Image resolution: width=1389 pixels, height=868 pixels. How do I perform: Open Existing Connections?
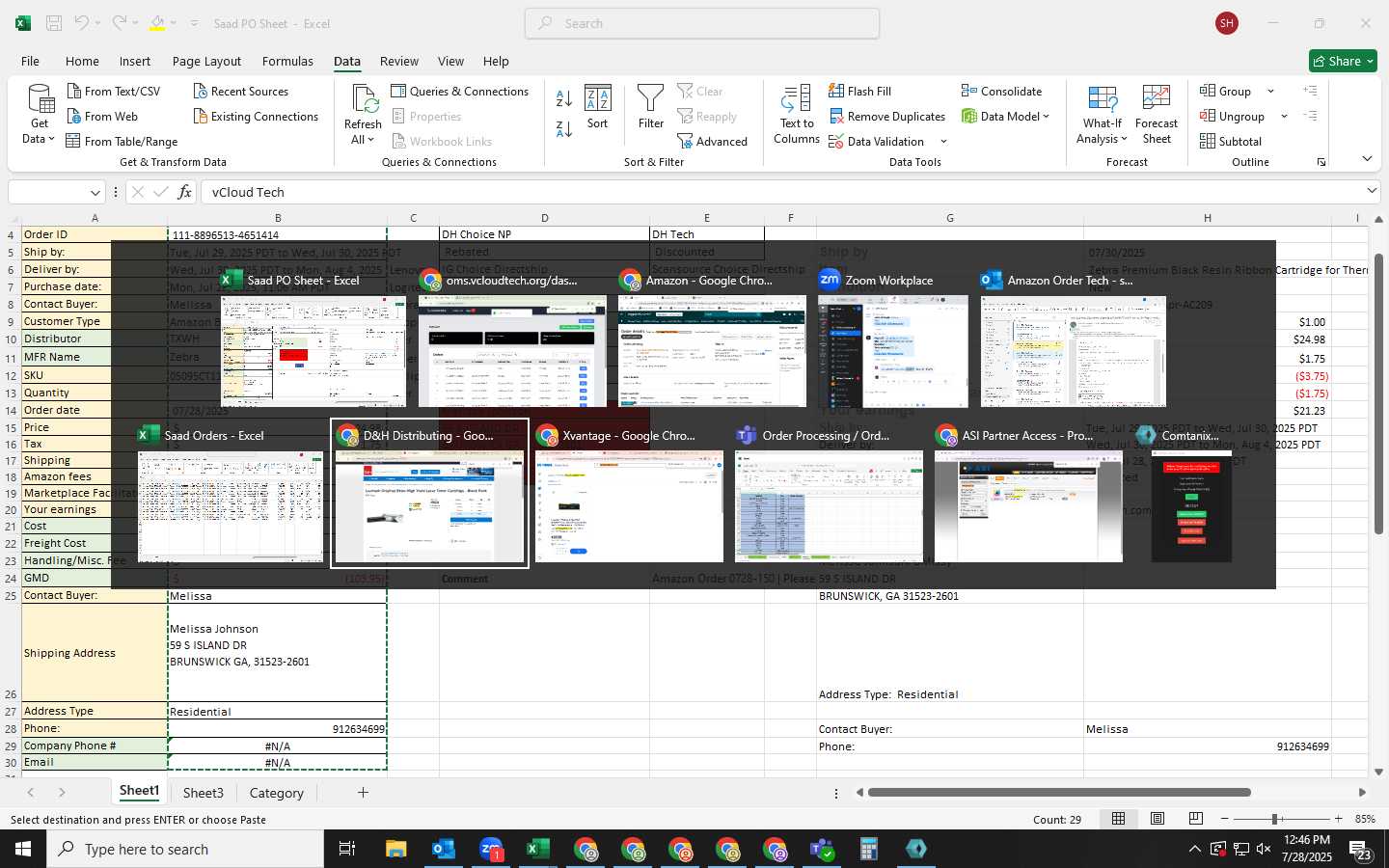[x=256, y=116]
